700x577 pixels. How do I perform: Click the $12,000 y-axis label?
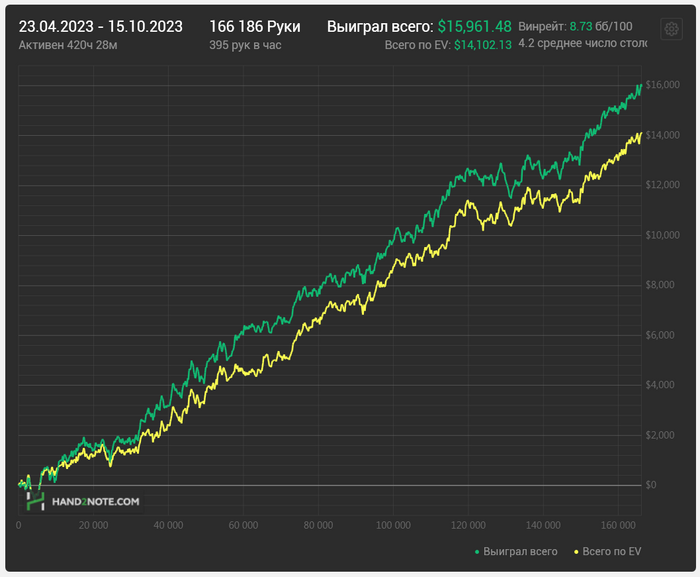(x=662, y=185)
